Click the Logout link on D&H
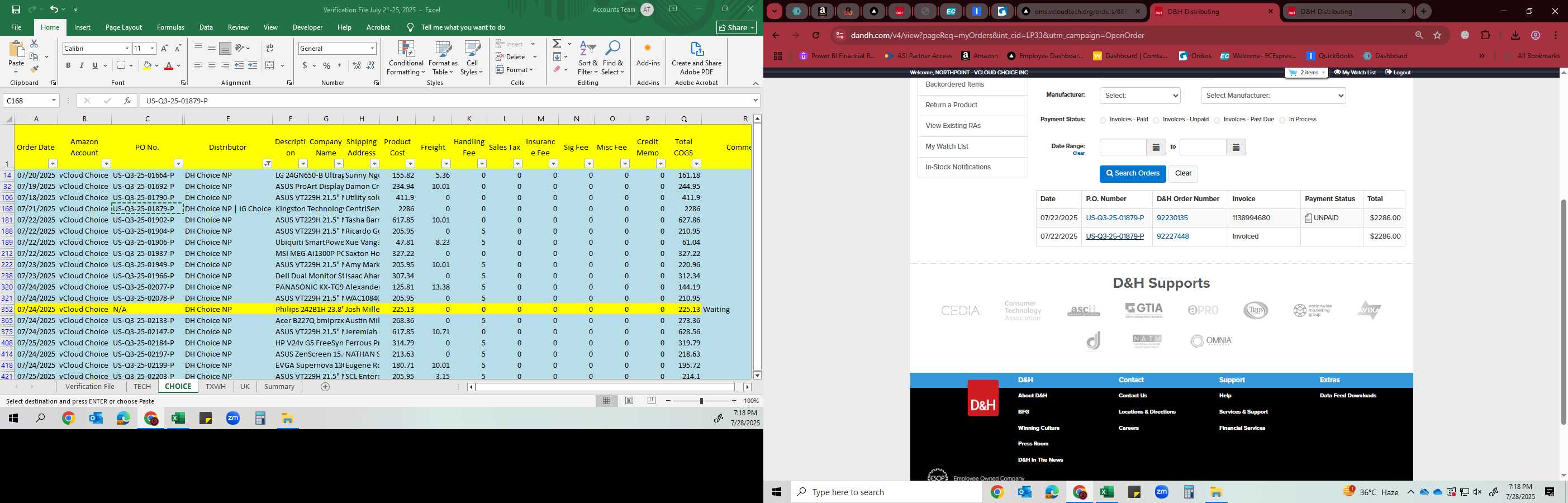Screen dimensions: 1568x503 pos(1398,73)
